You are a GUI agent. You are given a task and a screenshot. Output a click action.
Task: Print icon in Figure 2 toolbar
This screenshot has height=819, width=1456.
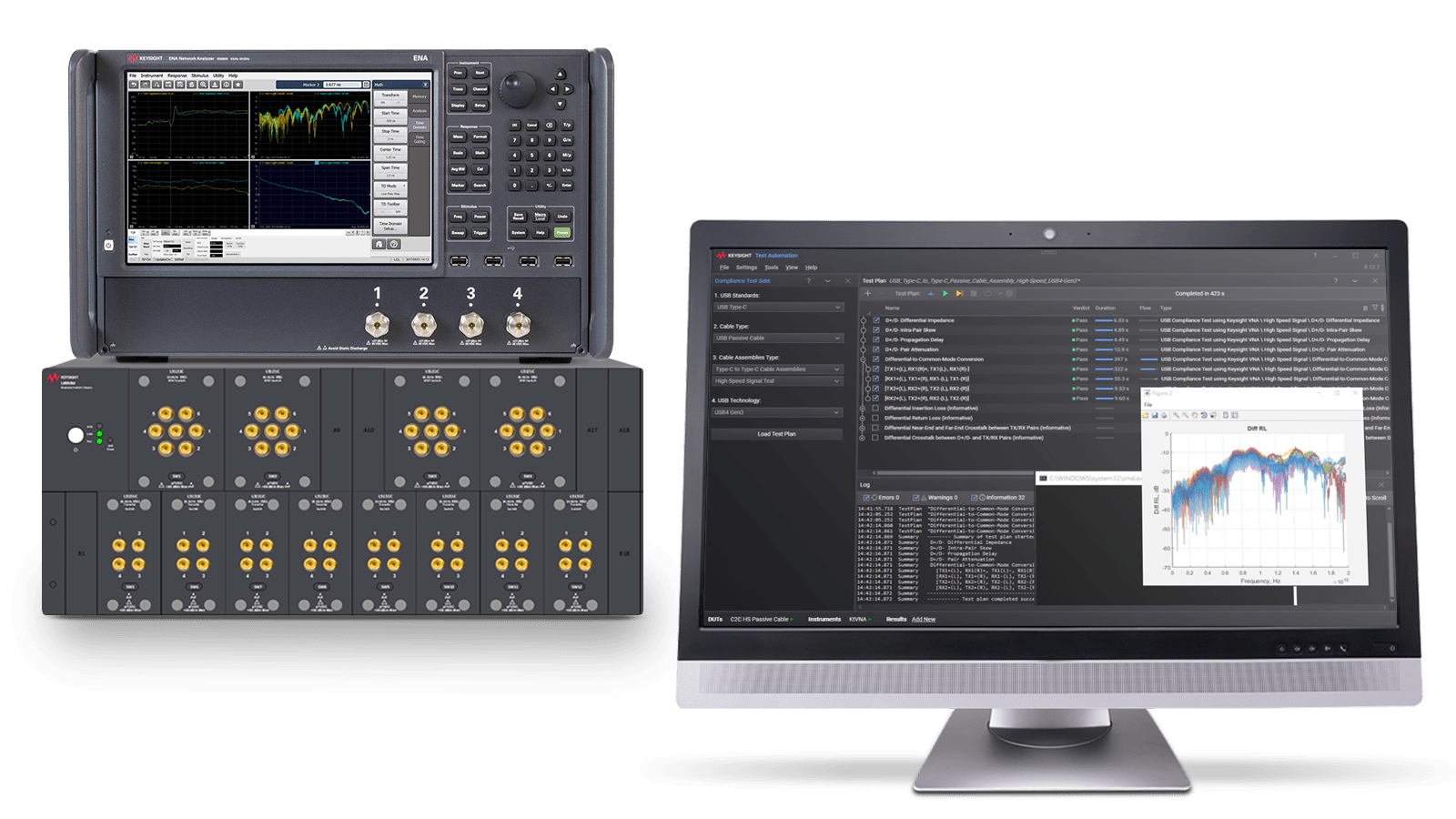click(1164, 415)
